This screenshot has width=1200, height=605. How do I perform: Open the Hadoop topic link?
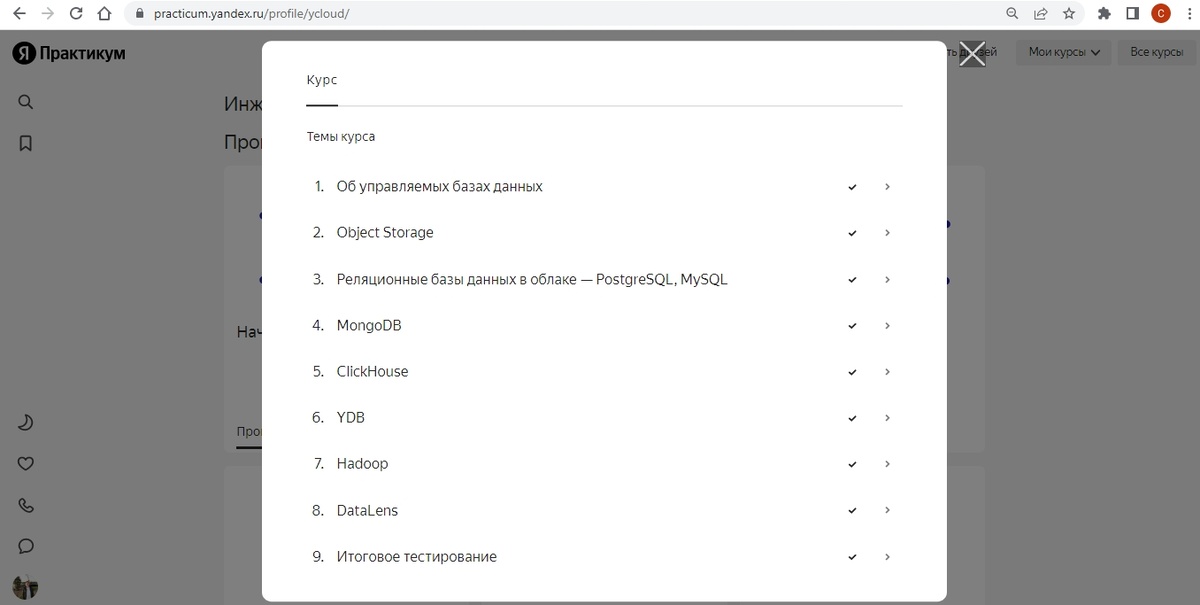[362, 464]
